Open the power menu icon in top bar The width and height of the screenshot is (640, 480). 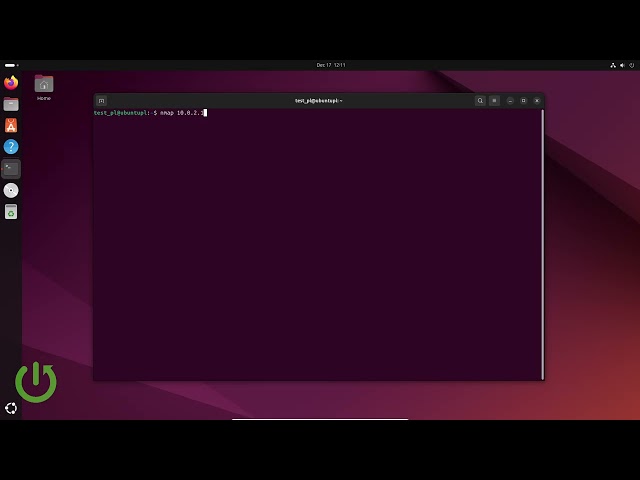tap(632, 65)
